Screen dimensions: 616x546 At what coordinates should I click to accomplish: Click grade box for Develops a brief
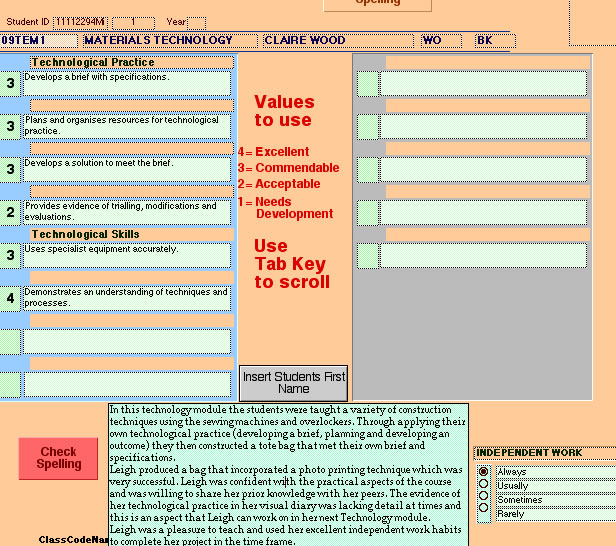pos(10,83)
